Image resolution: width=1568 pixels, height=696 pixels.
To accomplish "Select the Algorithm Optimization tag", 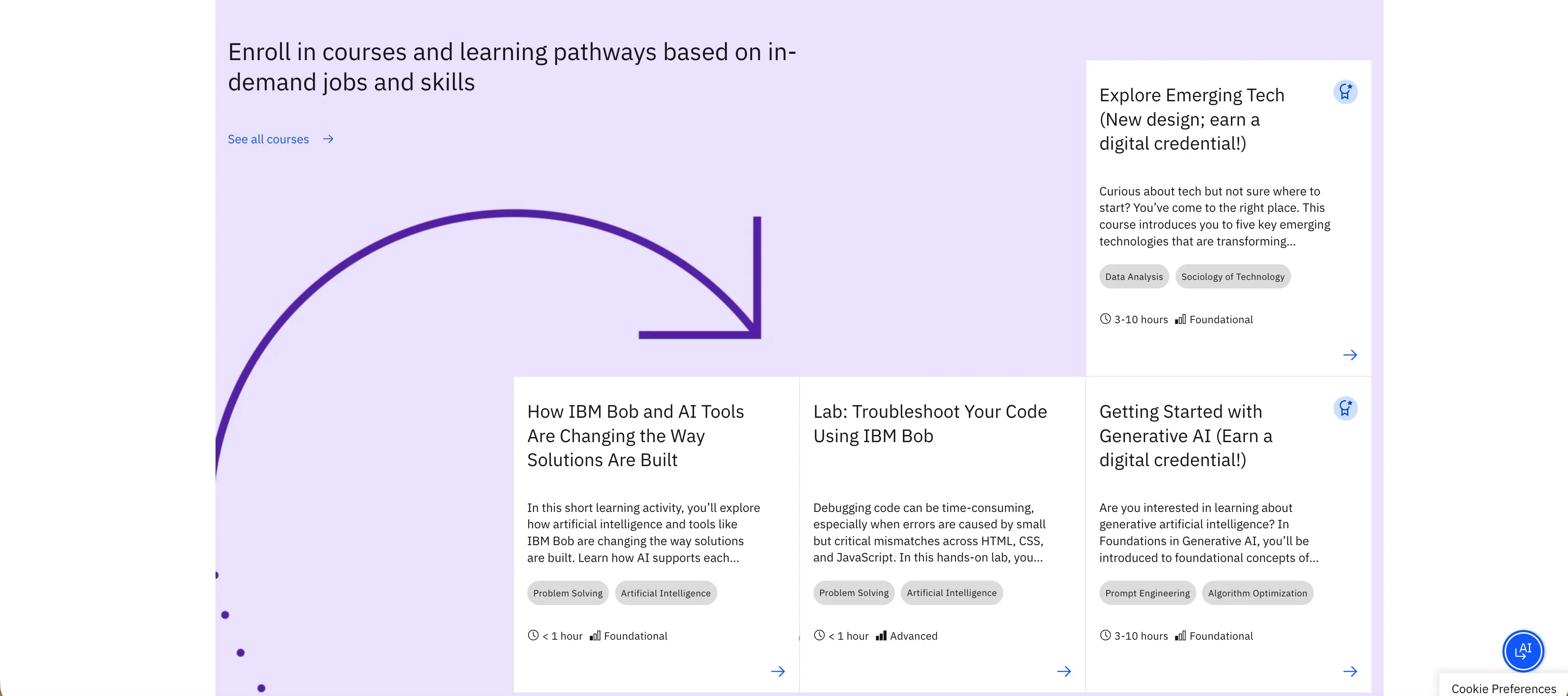I will point(1258,593).
